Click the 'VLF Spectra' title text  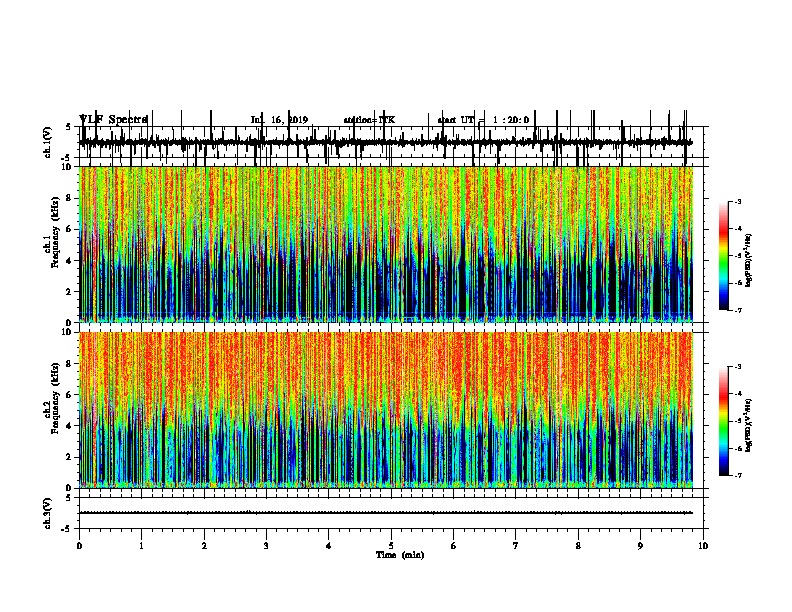(113, 119)
